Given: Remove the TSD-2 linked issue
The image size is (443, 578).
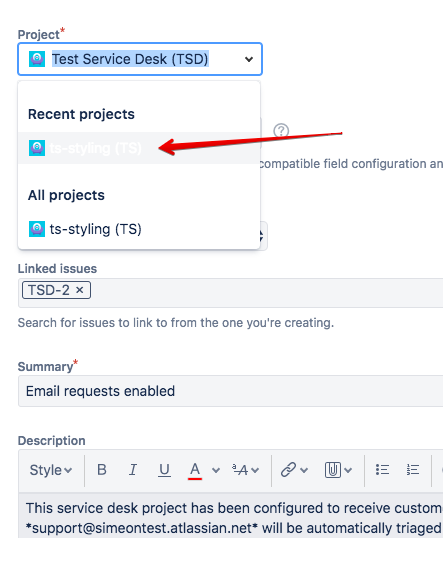Looking at the screenshot, I should [x=79, y=290].
